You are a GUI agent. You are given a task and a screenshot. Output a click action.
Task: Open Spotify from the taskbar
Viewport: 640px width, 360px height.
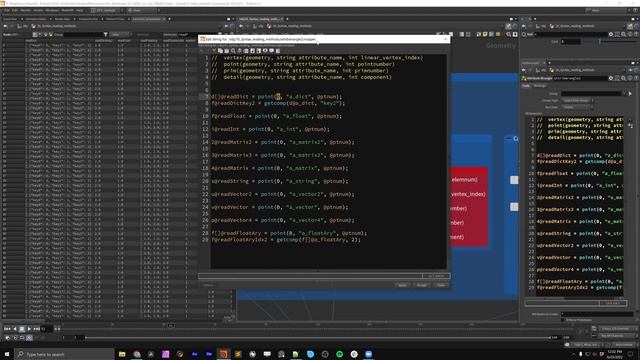point(340,354)
